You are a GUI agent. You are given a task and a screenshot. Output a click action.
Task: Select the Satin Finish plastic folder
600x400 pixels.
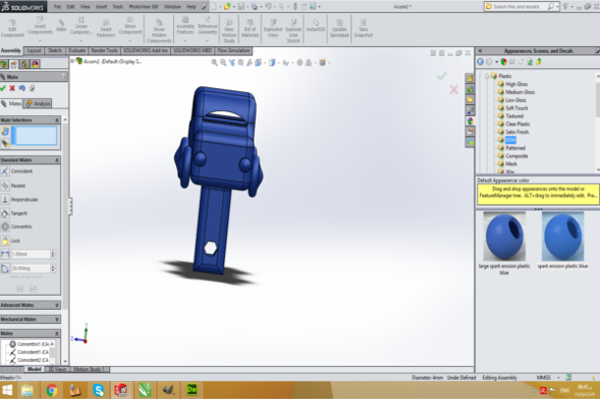tap(517, 132)
